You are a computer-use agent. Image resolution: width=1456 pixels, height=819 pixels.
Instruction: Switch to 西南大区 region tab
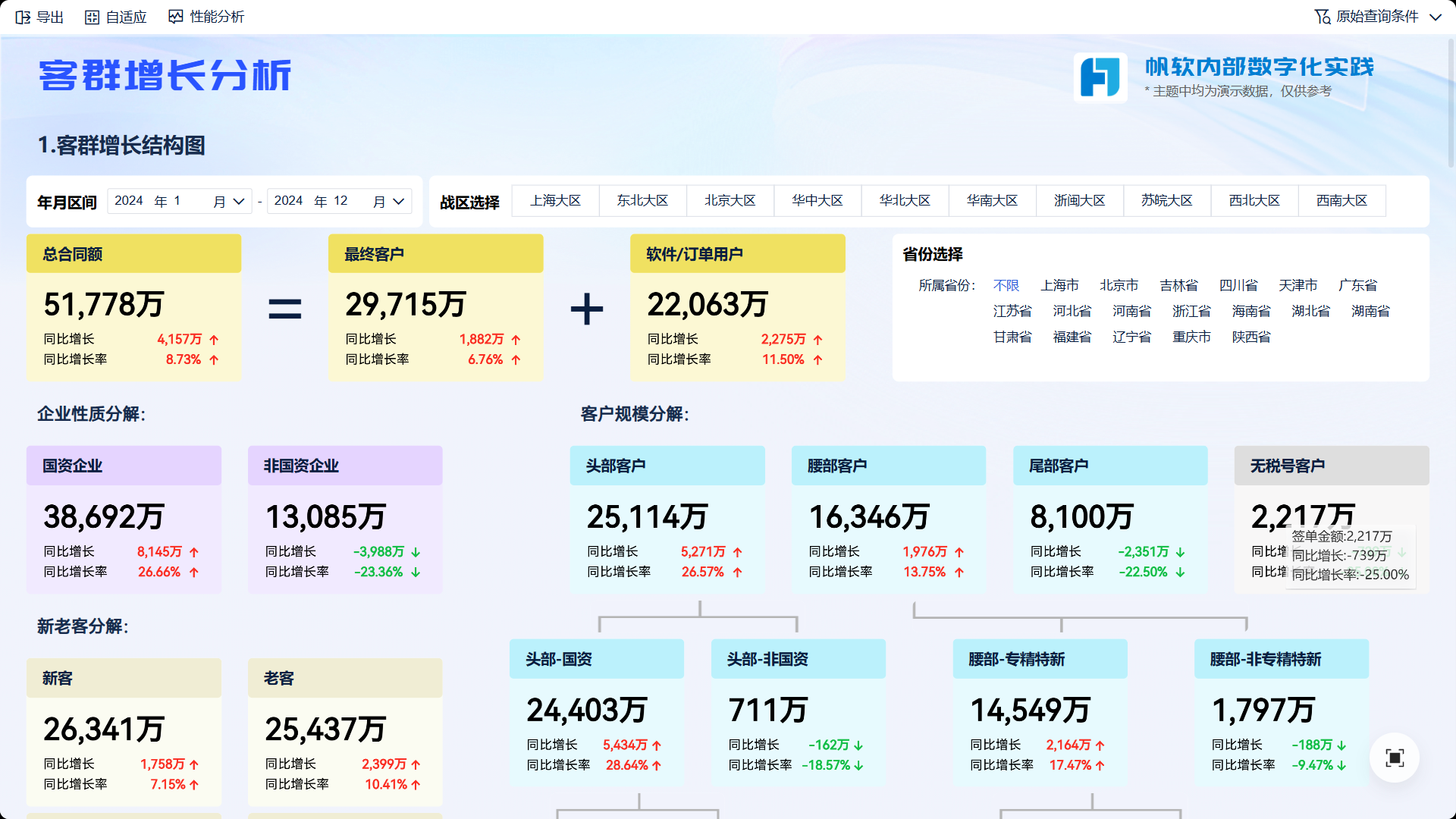click(x=1341, y=200)
